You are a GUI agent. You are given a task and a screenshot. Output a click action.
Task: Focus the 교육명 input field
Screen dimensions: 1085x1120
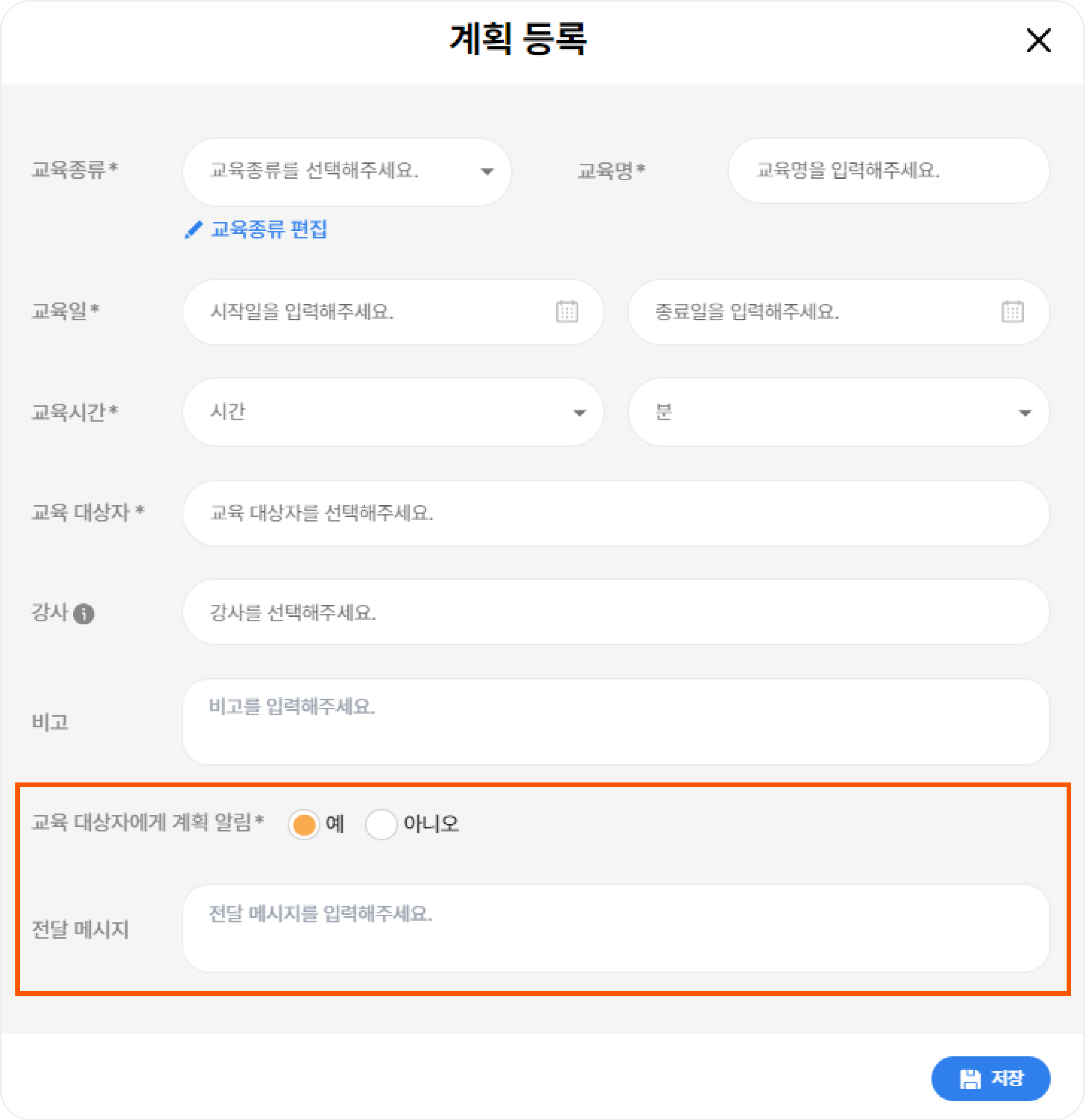(888, 170)
